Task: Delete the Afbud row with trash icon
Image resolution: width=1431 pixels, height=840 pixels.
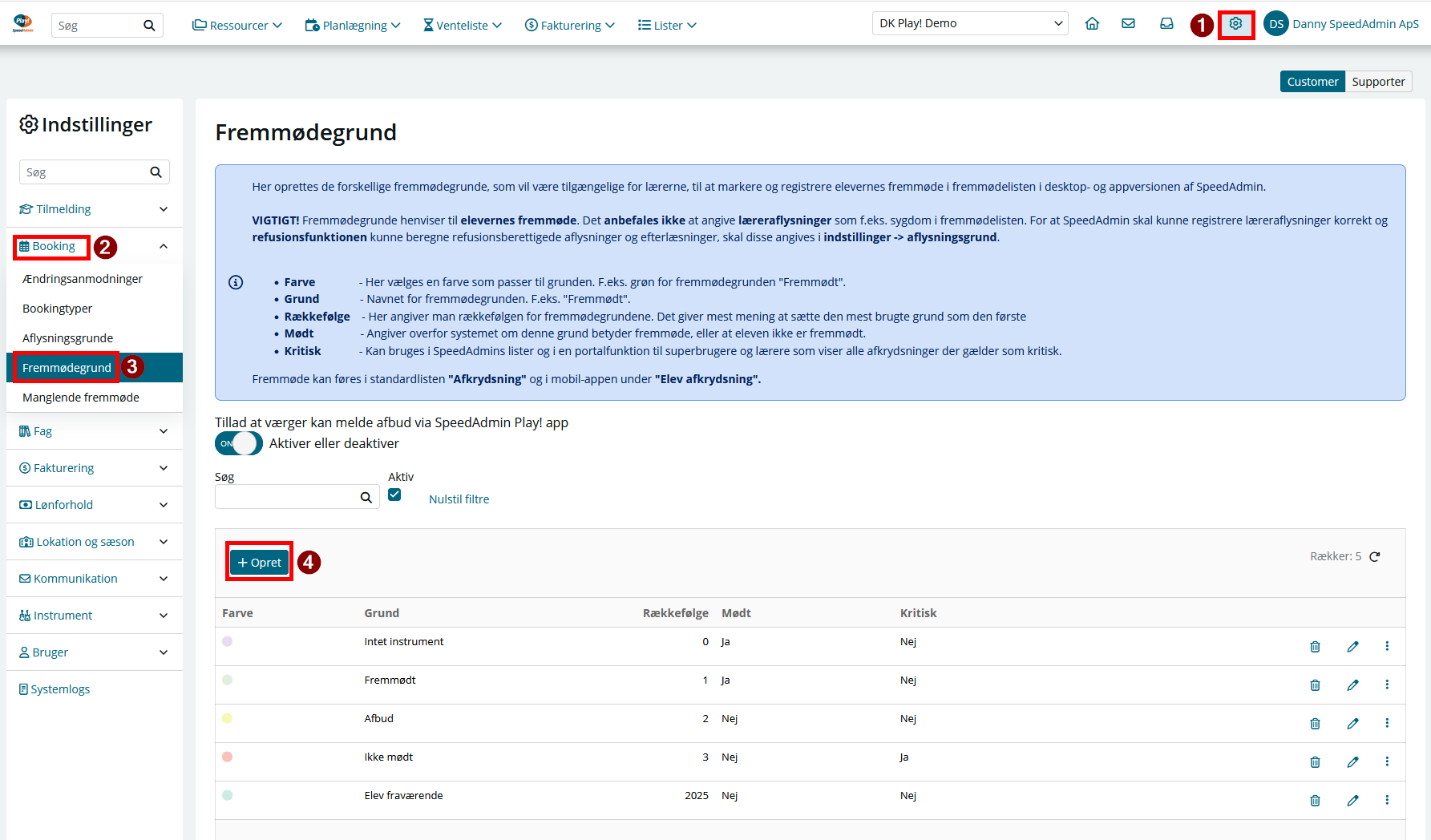Action: pyautogui.click(x=1315, y=724)
